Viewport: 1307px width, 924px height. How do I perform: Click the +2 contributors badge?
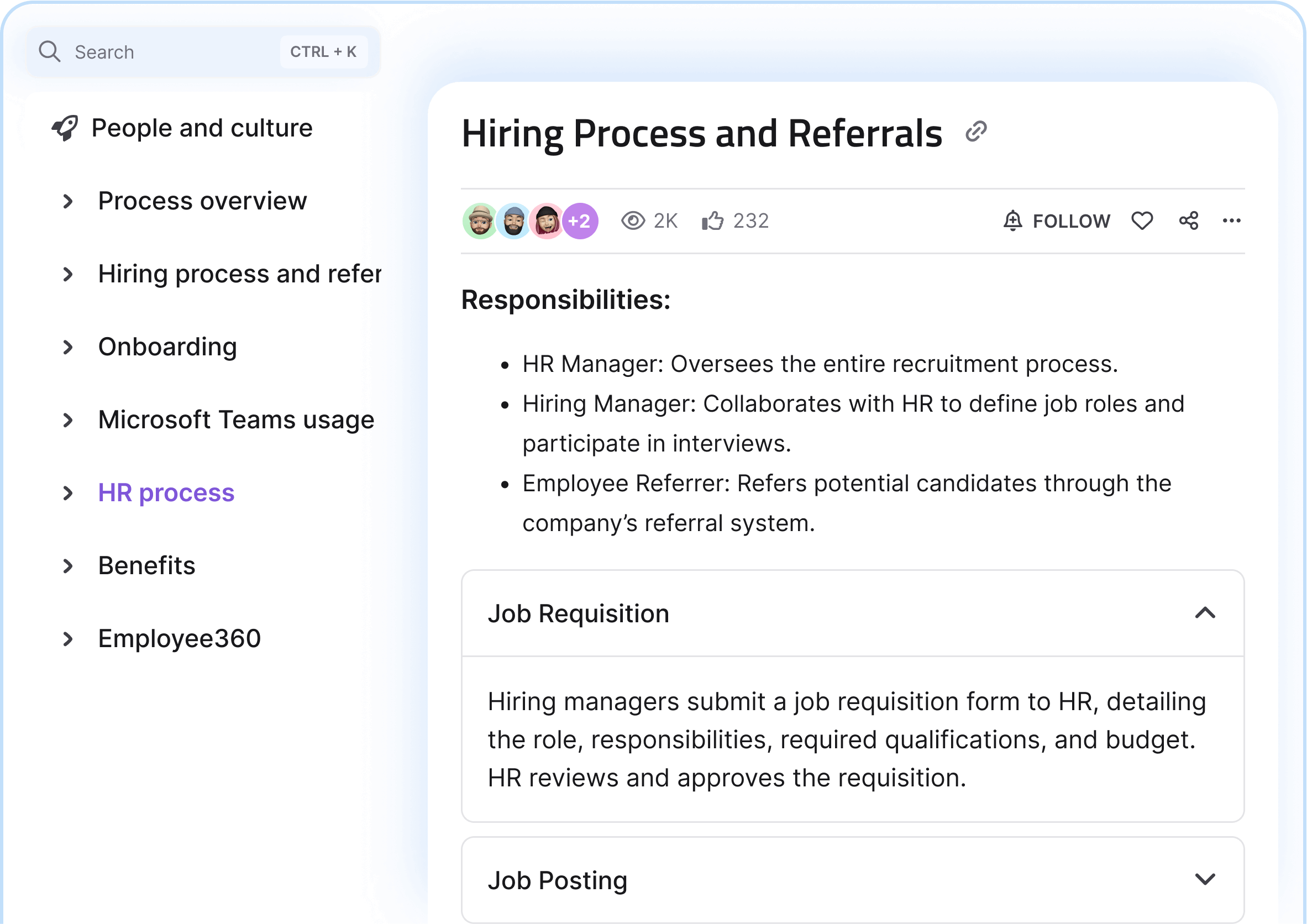580,221
